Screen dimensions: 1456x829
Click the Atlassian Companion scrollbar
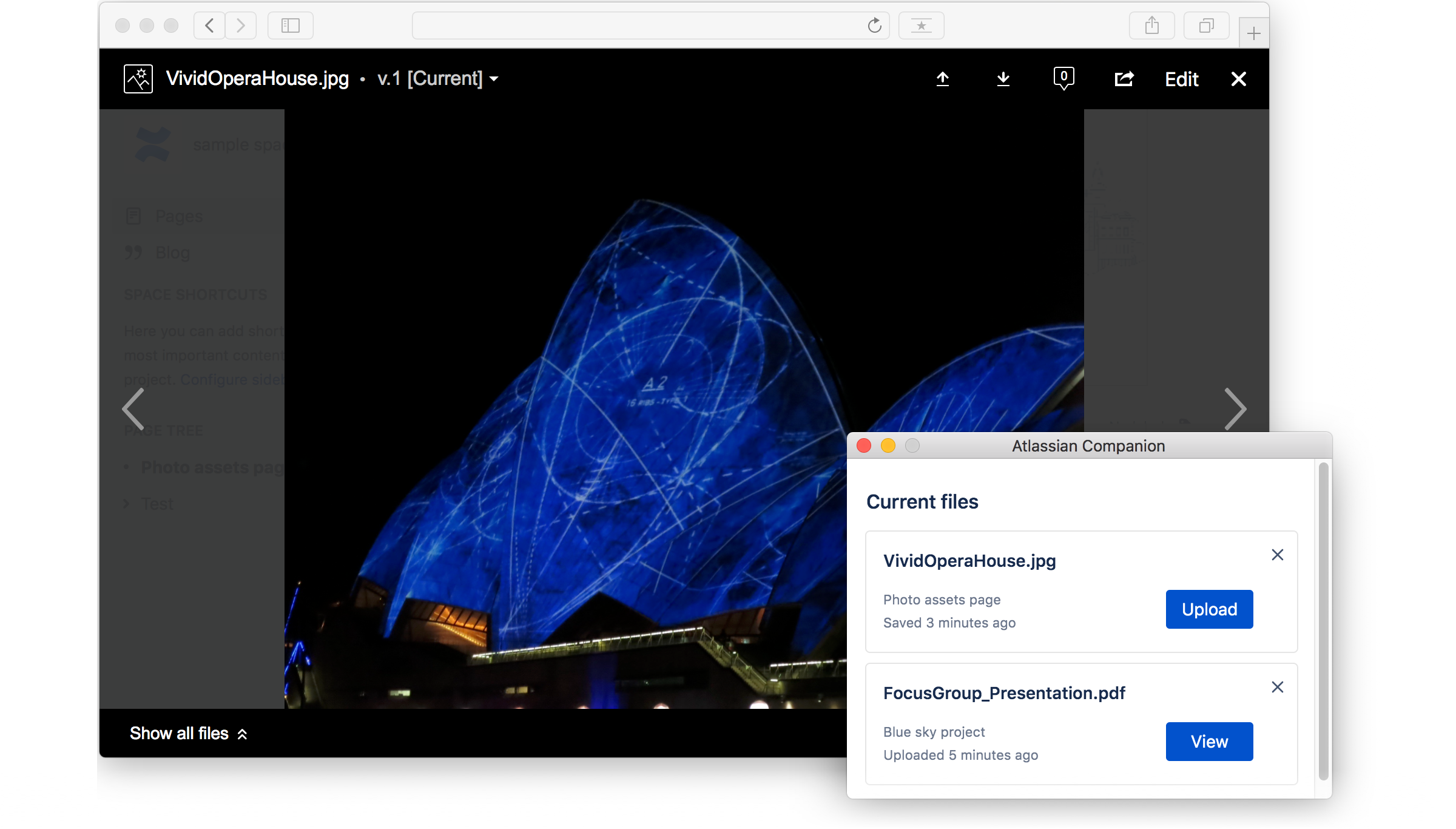[1324, 621]
